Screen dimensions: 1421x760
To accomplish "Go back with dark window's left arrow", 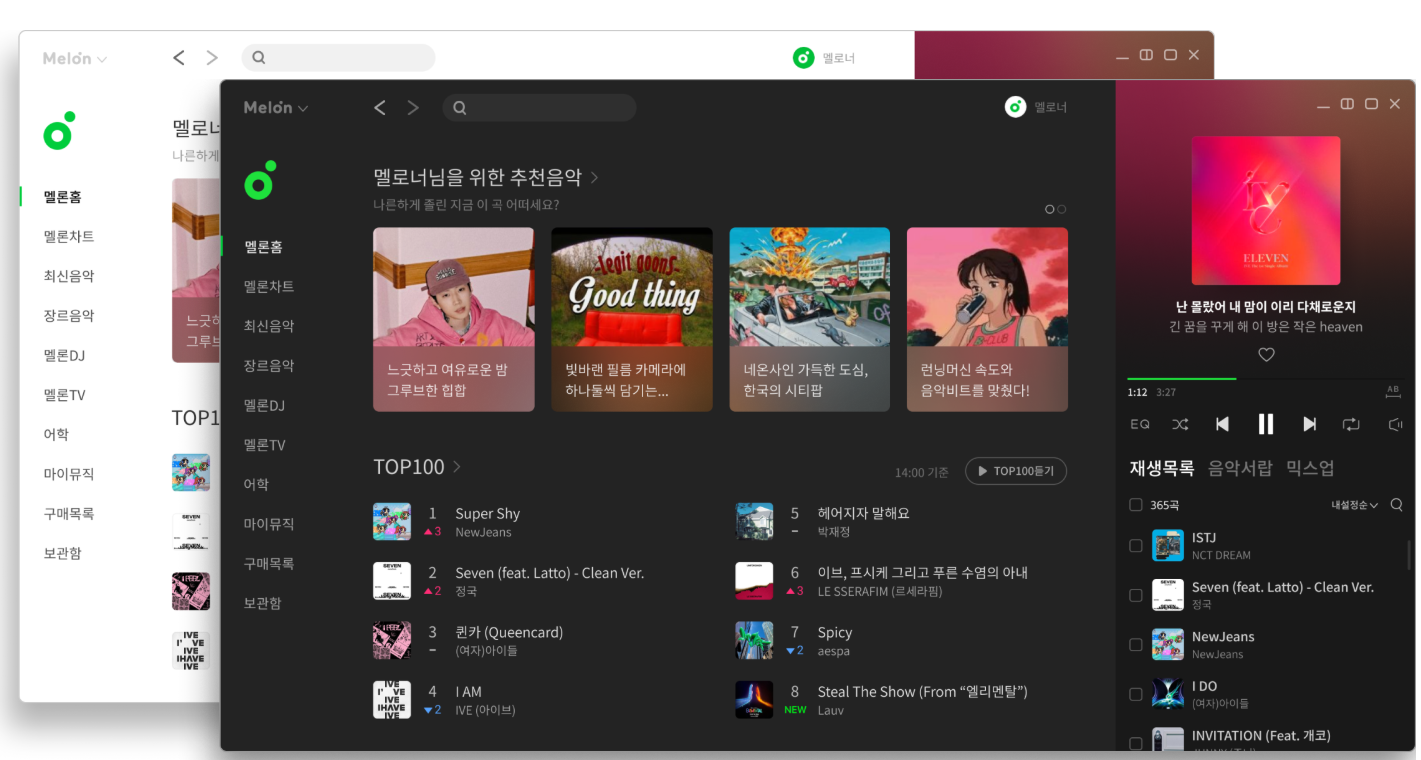I will coord(380,108).
